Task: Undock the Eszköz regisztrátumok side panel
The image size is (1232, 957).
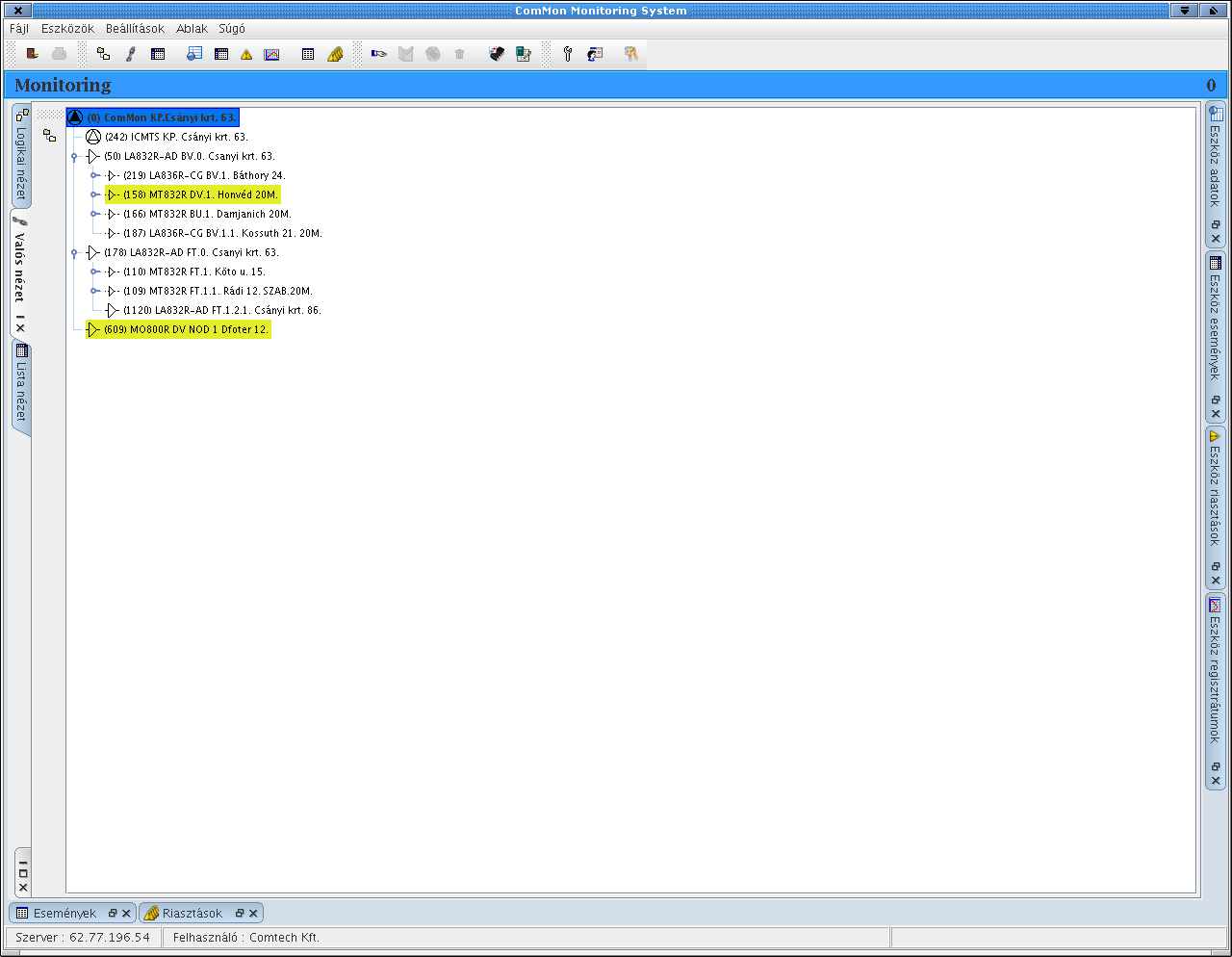Action: pyautogui.click(x=1216, y=766)
